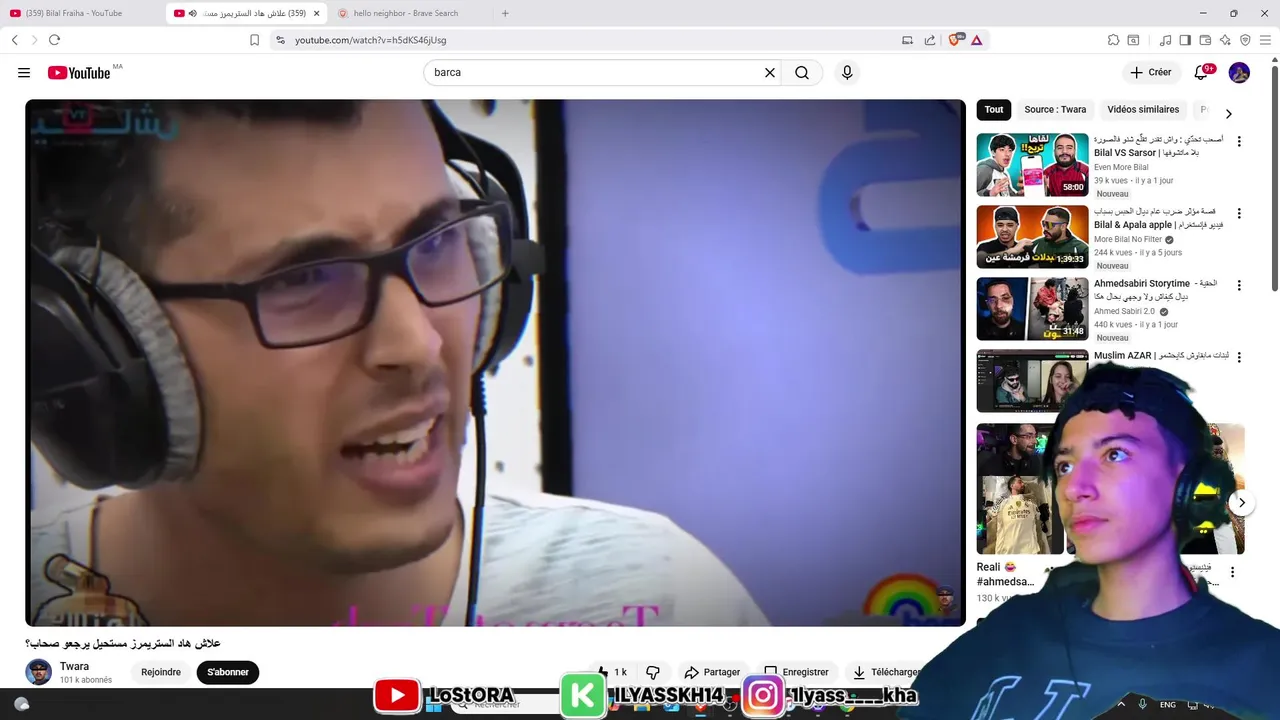Click the address bar URL

tap(370, 40)
